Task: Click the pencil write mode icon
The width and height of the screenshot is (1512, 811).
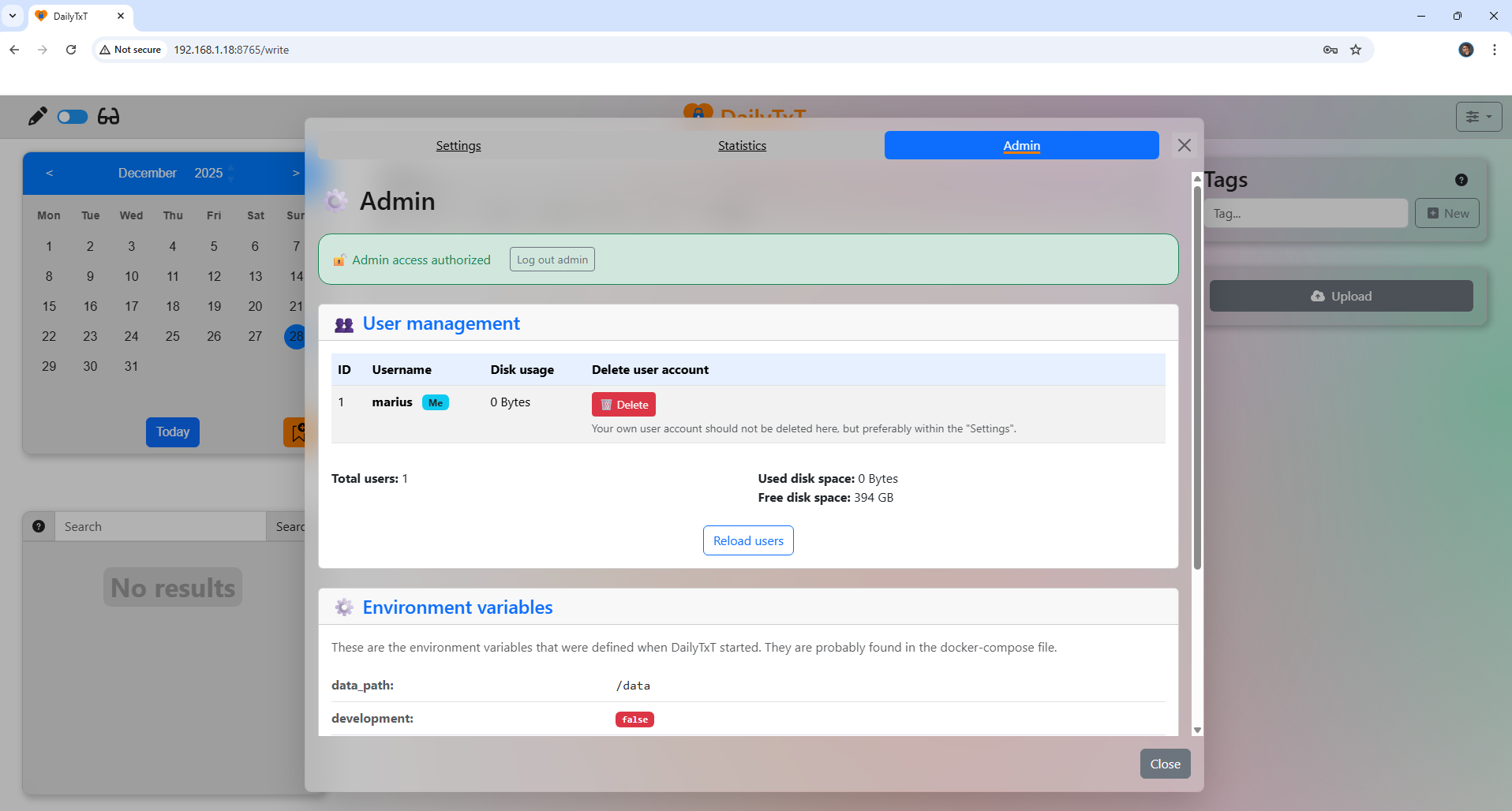Action: pos(37,117)
